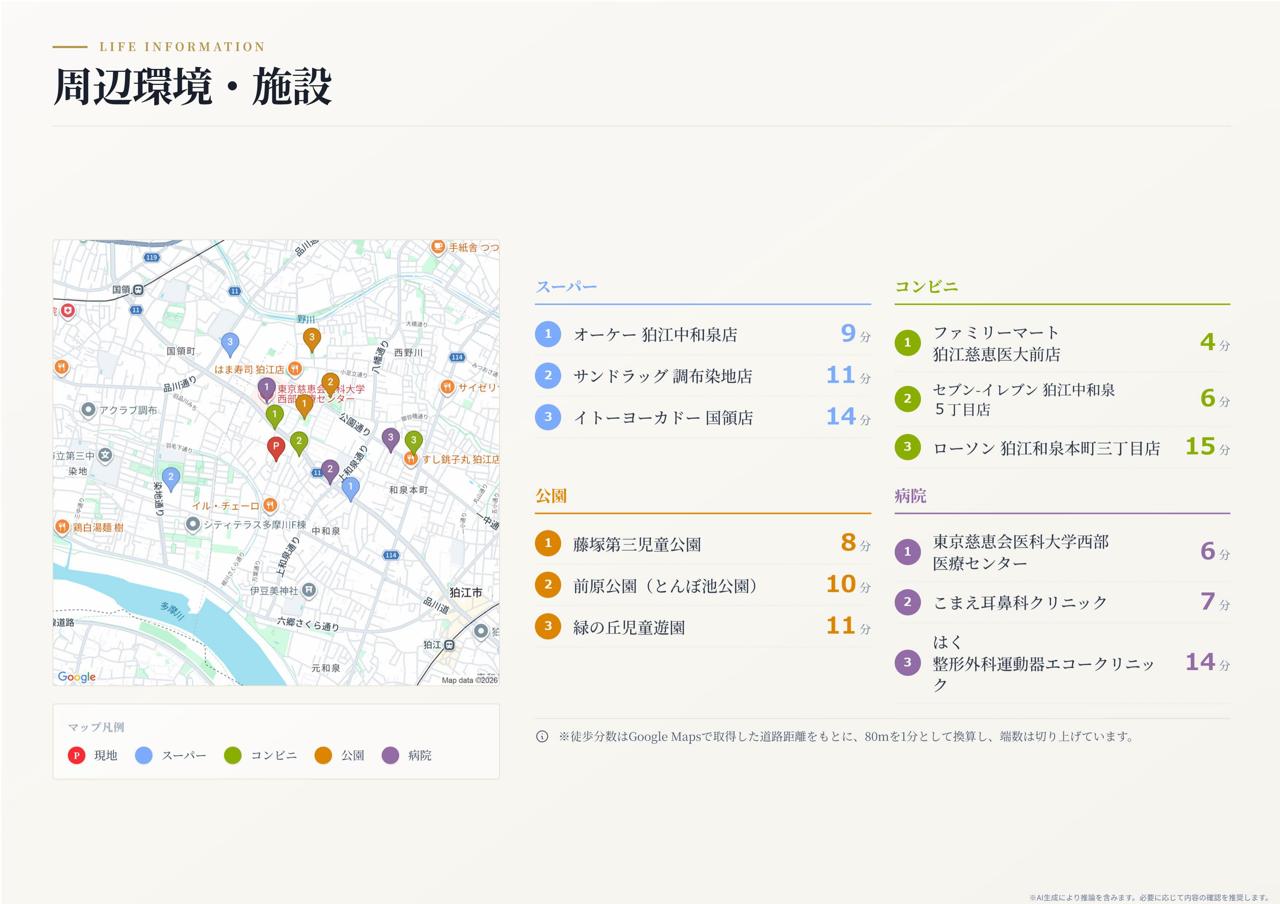The image size is (1280, 904).
Task: Click the green コンビニ legend swatch
Action: pos(233,755)
